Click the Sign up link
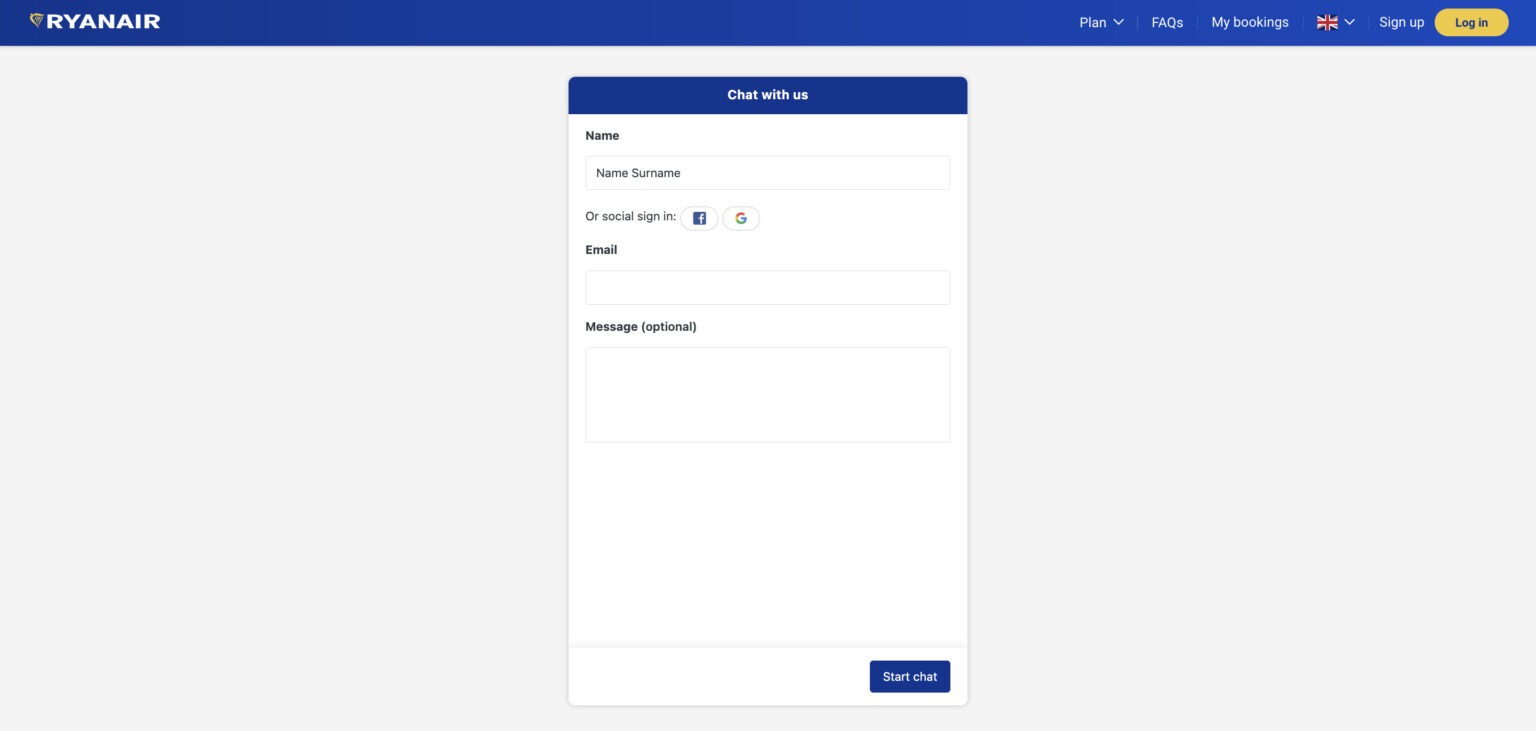 click(x=1401, y=22)
